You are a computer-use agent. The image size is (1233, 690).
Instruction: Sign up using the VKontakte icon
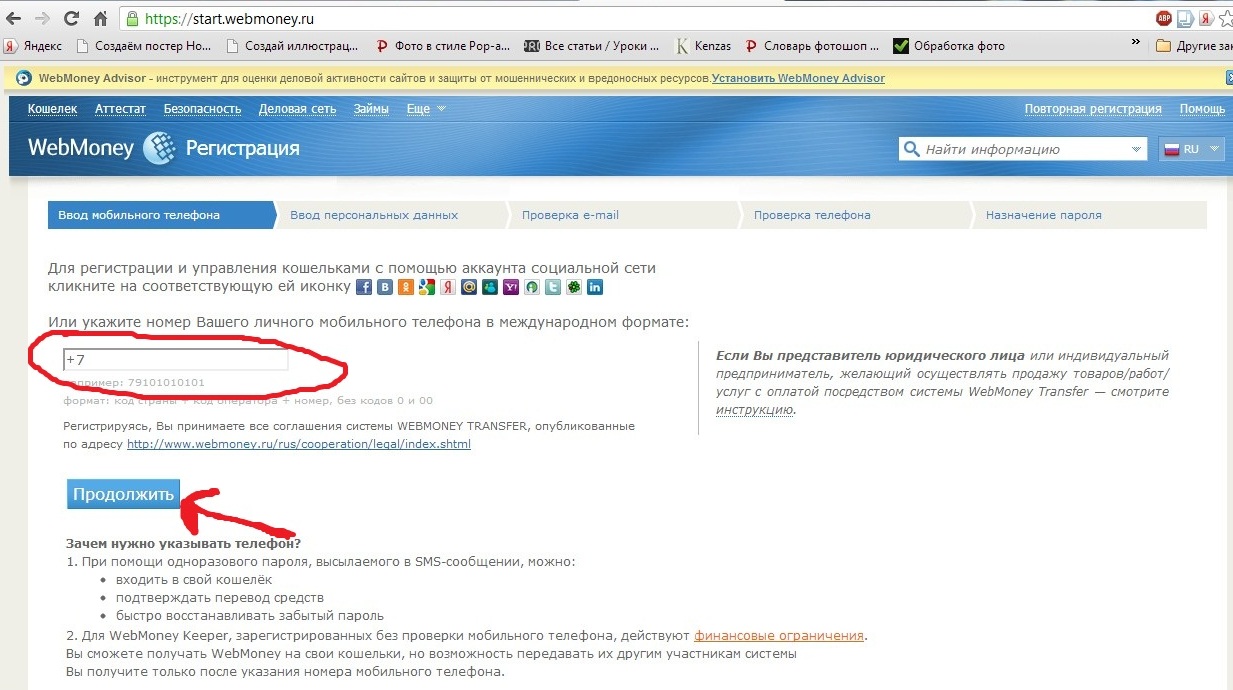click(385, 287)
